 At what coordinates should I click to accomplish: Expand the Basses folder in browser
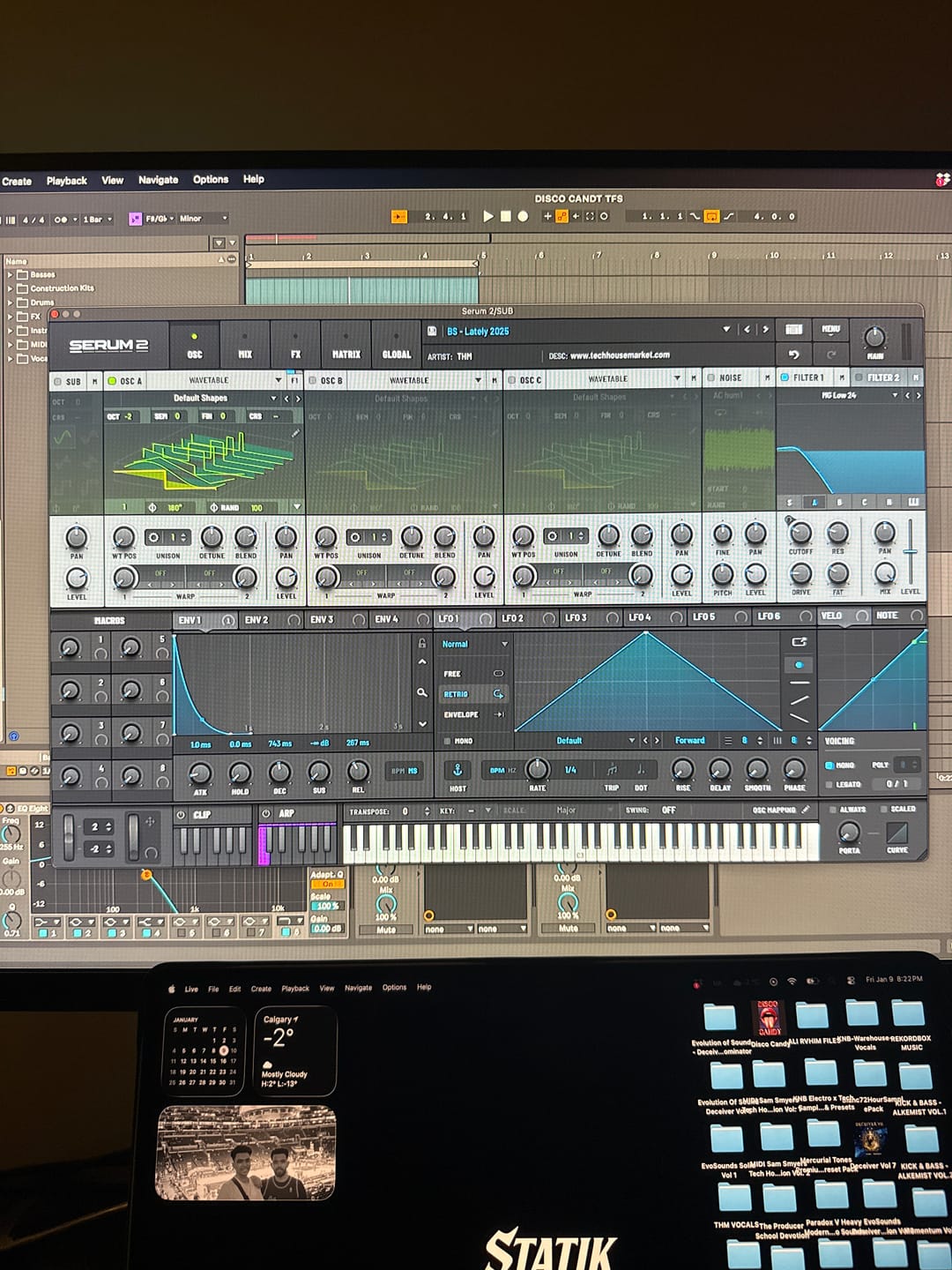coord(10,275)
